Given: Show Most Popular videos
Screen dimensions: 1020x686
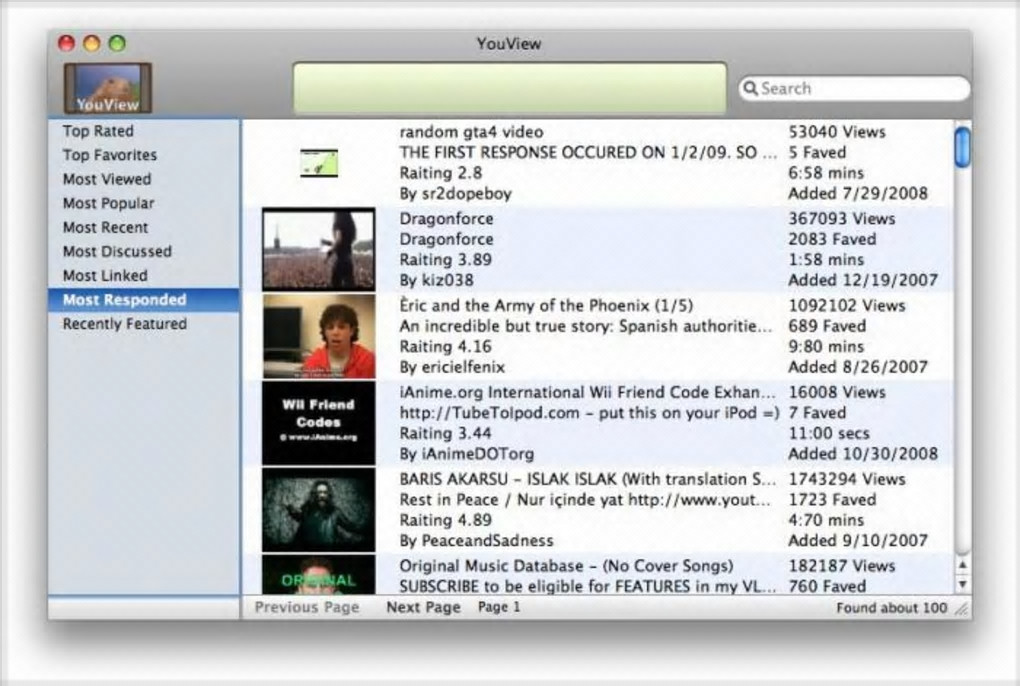Looking at the screenshot, I should 109,204.
